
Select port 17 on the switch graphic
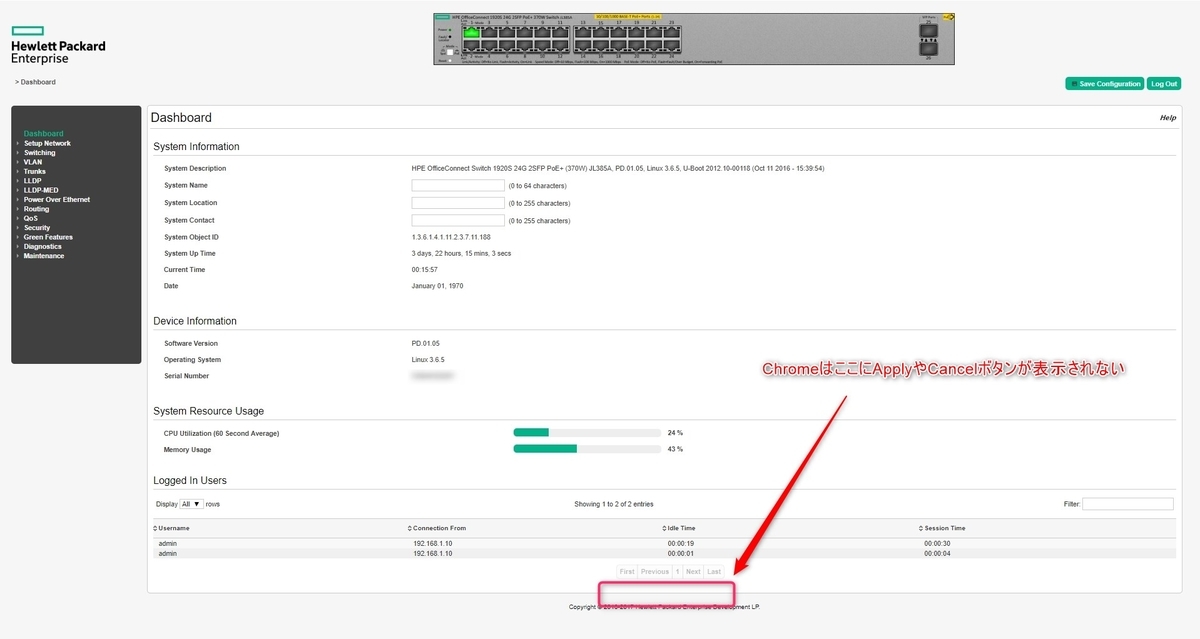(619, 32)
